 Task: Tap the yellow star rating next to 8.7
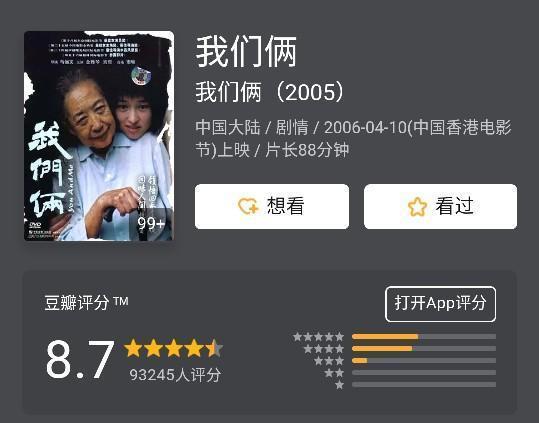(x=174, y=348)
